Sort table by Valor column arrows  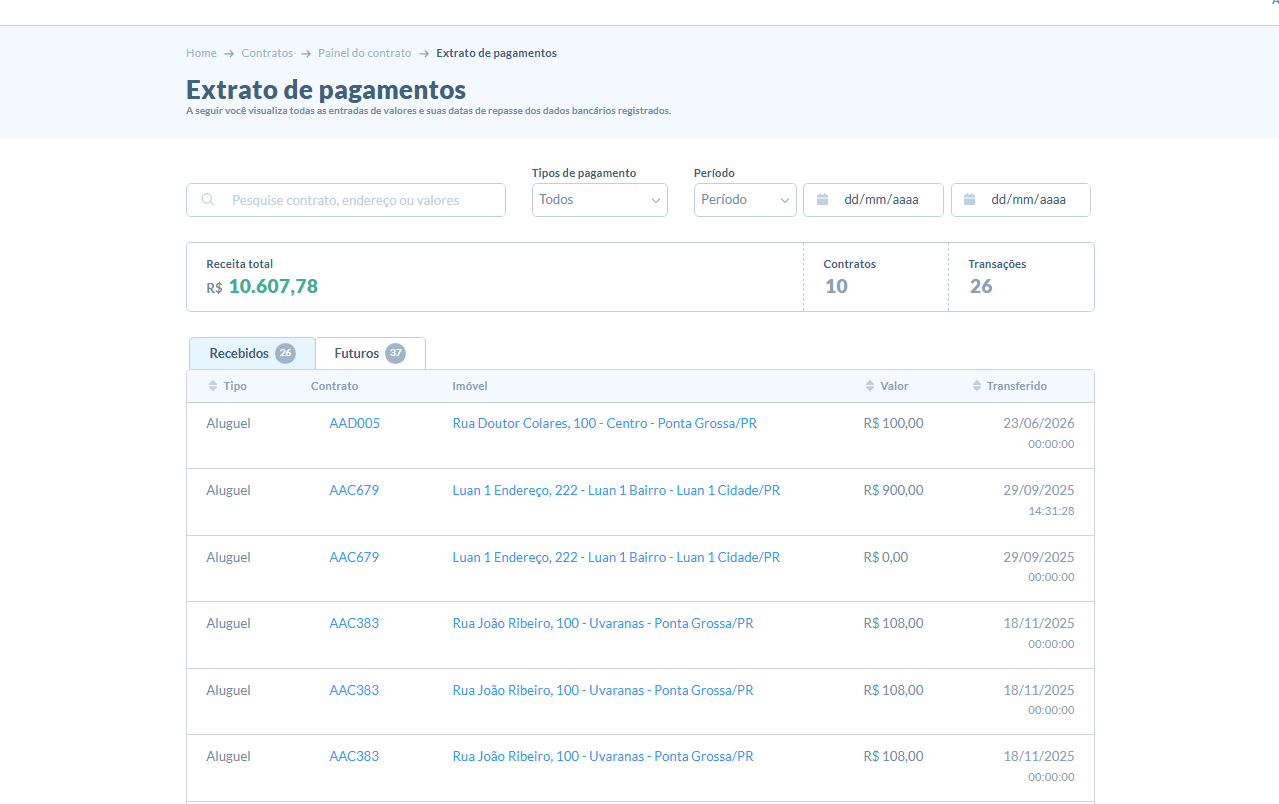(x=869, y=386)
